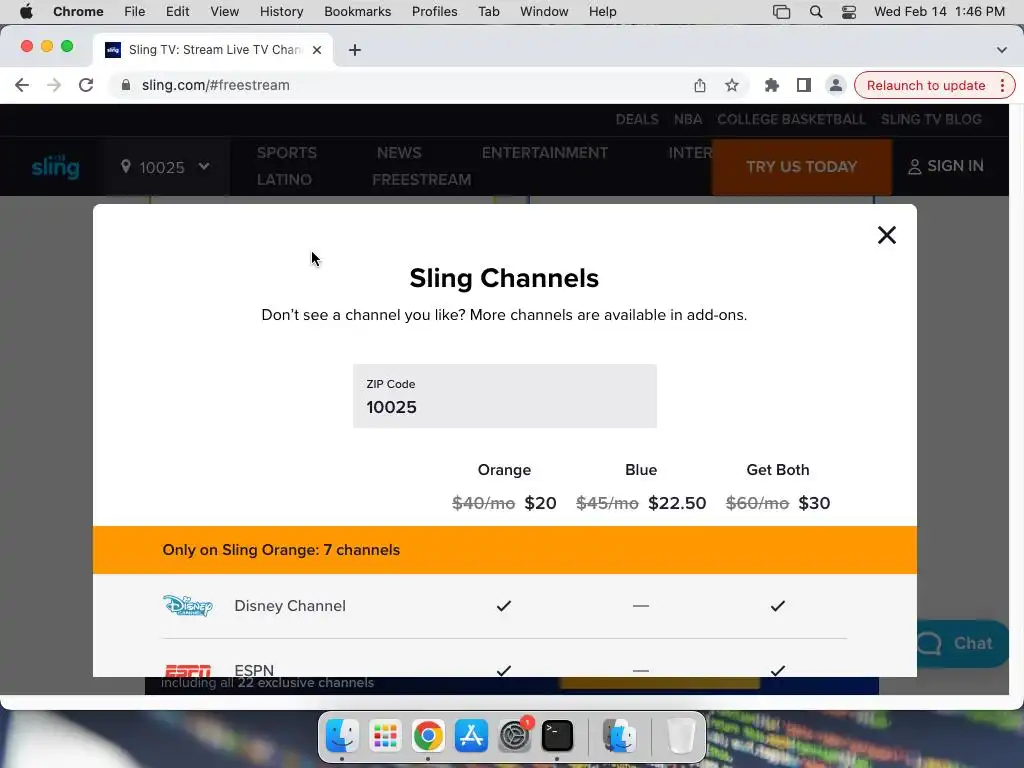This screenshot has height=768, width=1024.
Task: Go back with the browser back arrow
Action: 22,86
